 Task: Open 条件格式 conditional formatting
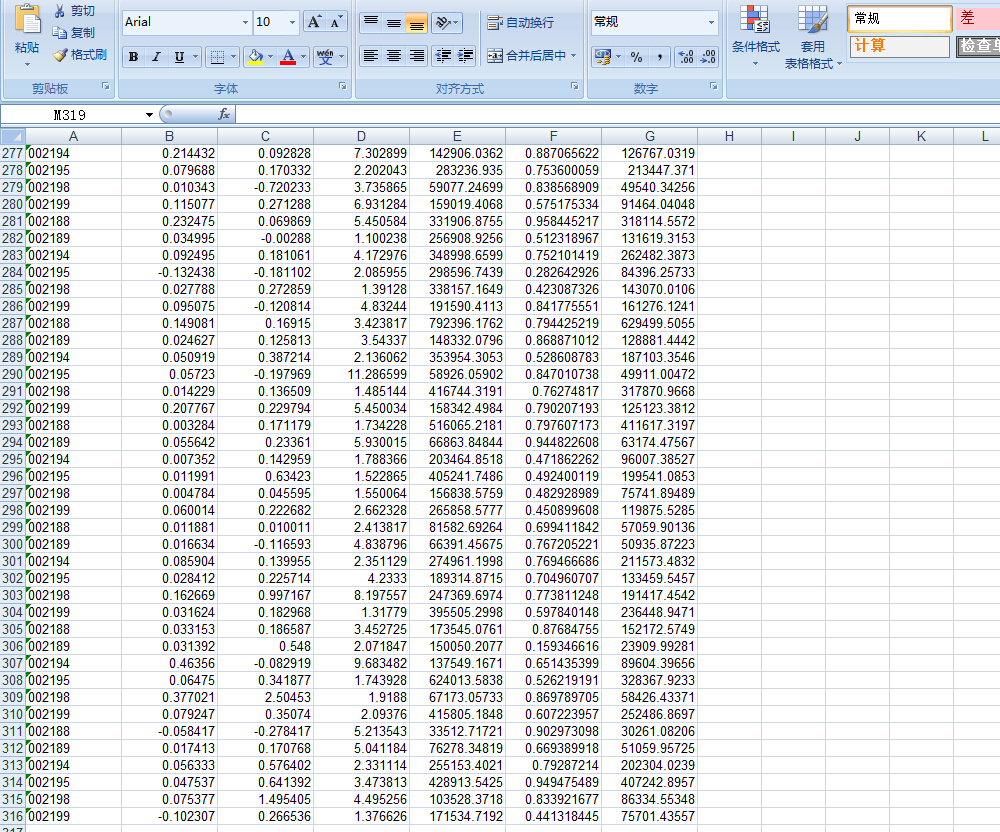[x=756, y=36]
